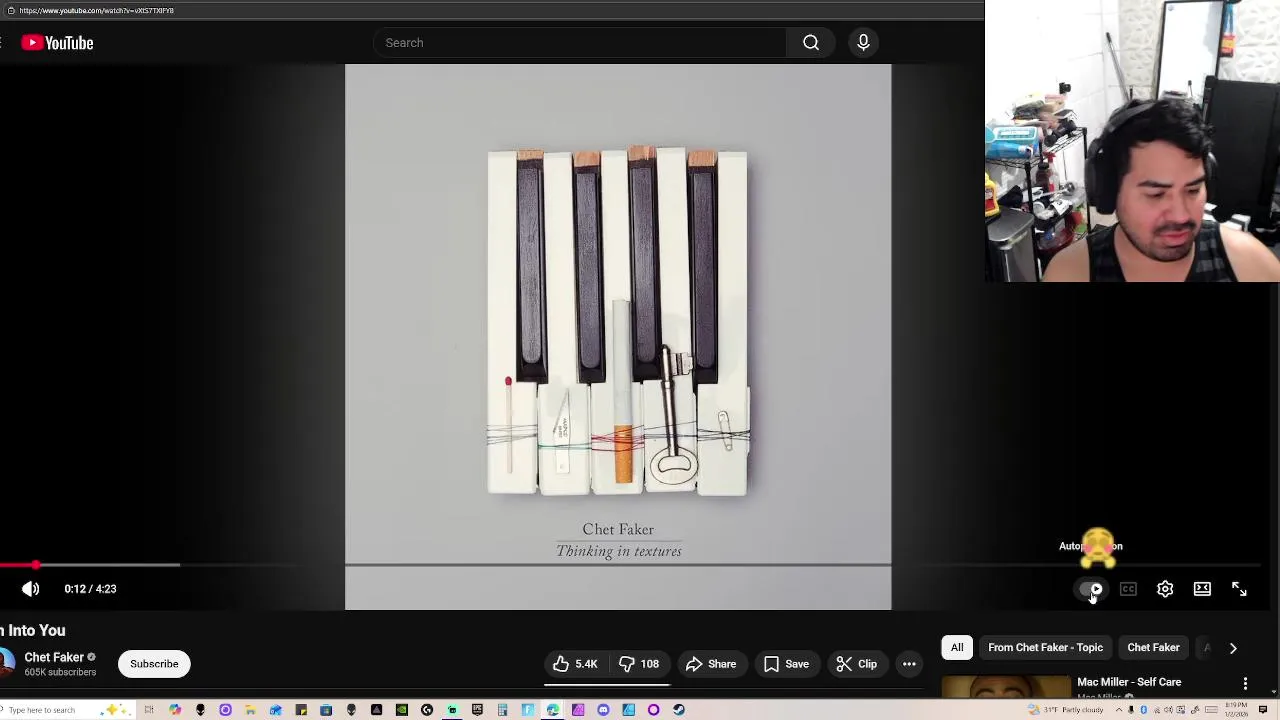This screenshot has height=720, width=1280.
Task: Select From Chet Faker - Topic chip
Action: [1045, 648]
